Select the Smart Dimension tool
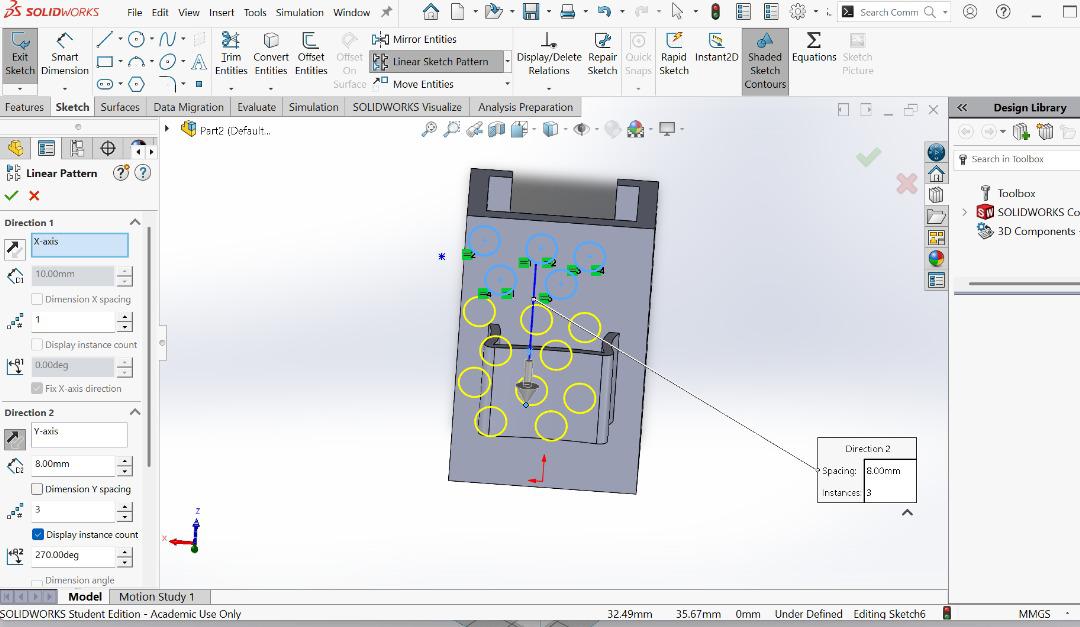Image resolution: width=1080 pixels, height=627 pixels. (65, 54)
